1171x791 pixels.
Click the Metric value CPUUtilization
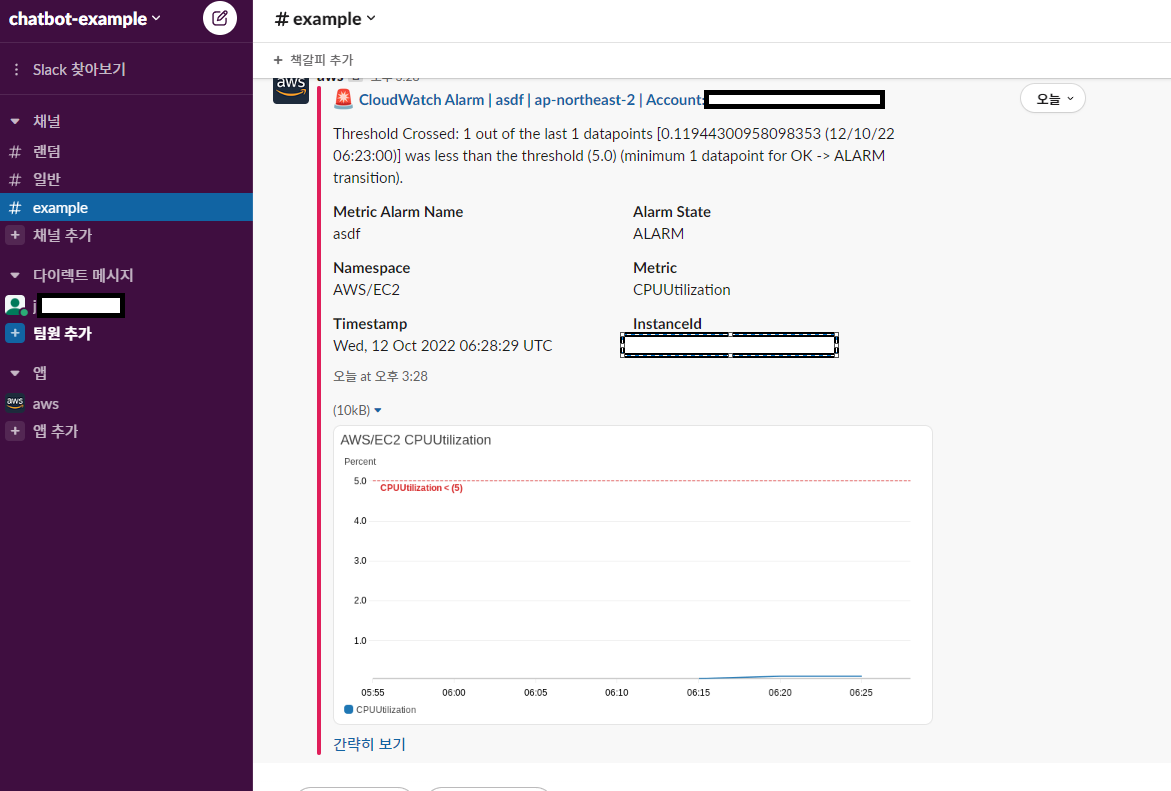tap(682, 290)
